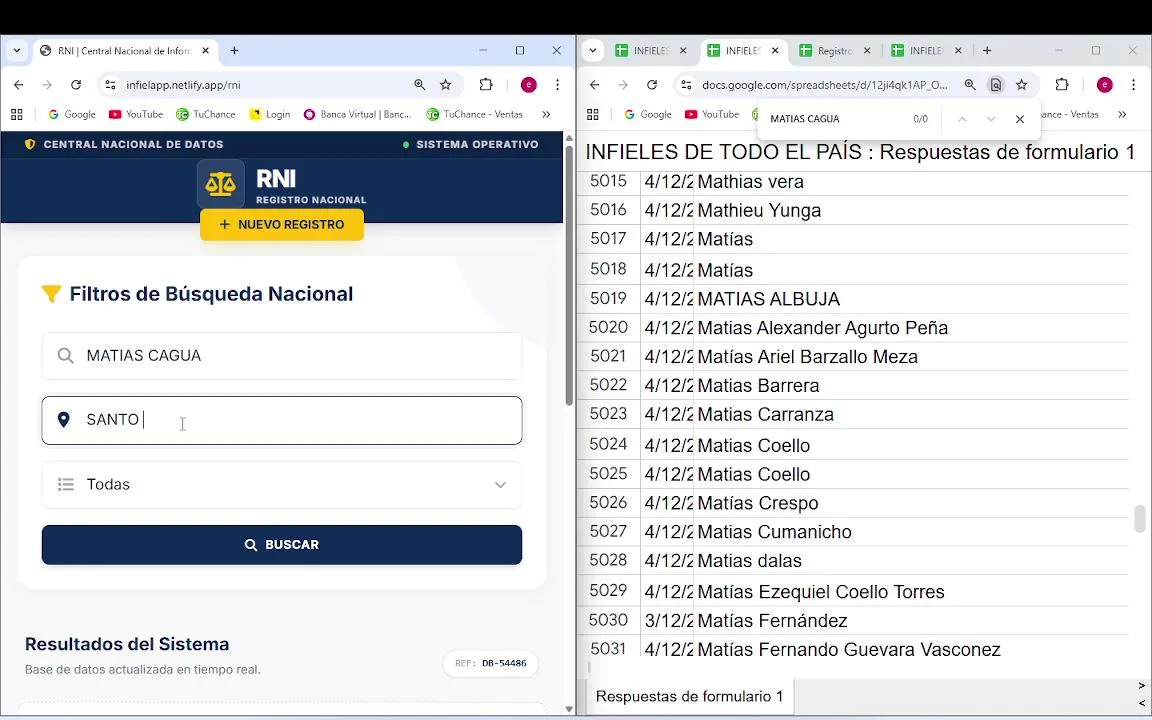Viewport: 1152px width, 720px height.
Task: Click find box containing MATIAS CAGUA
Action: pos(834,119)
